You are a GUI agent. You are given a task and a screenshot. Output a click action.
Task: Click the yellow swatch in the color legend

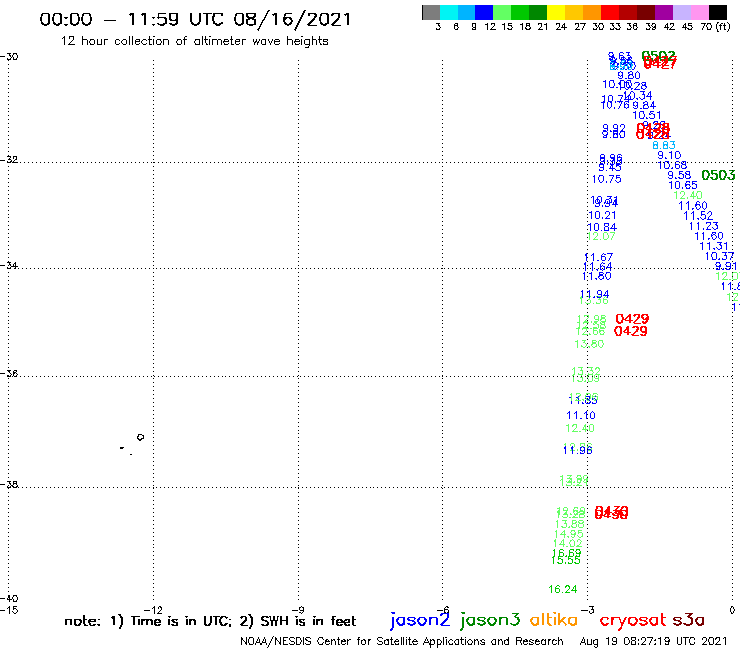556,12
